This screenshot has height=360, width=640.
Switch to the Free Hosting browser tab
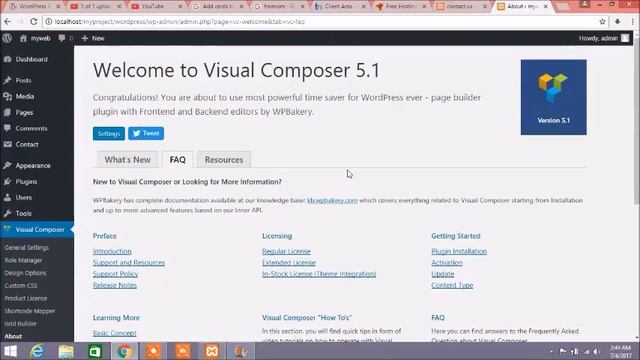pyautogui.click(x=400, y=7)
